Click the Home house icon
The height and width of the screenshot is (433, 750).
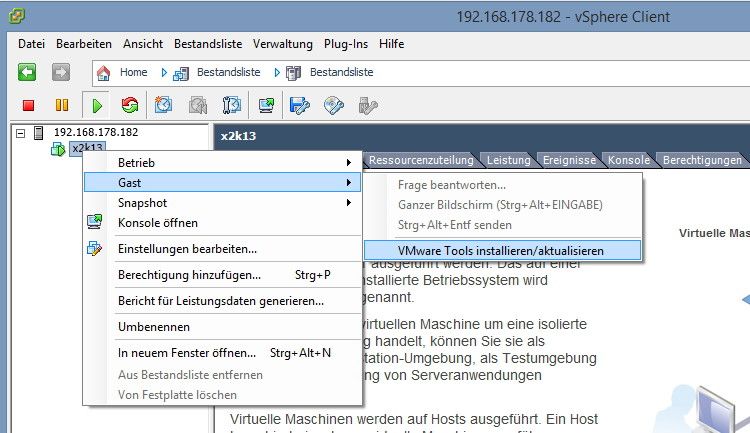pyautogui.click(x=103, y=73)
